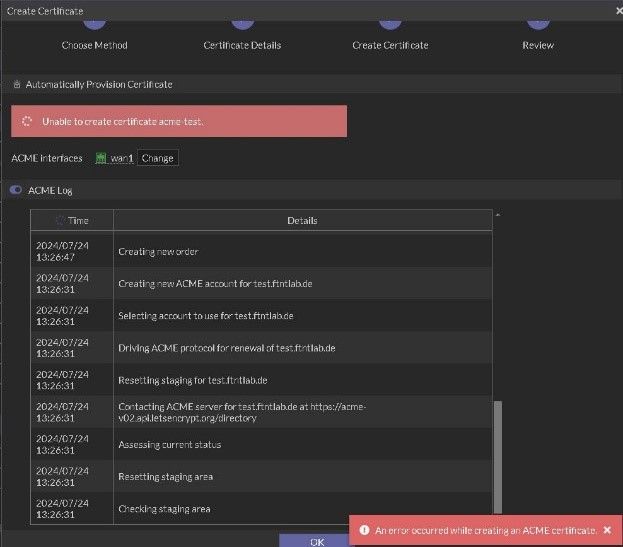Select the 'Resetting staging area' log entry
The width and height of the screenshot is (623, 547).
tap(261, 477)
